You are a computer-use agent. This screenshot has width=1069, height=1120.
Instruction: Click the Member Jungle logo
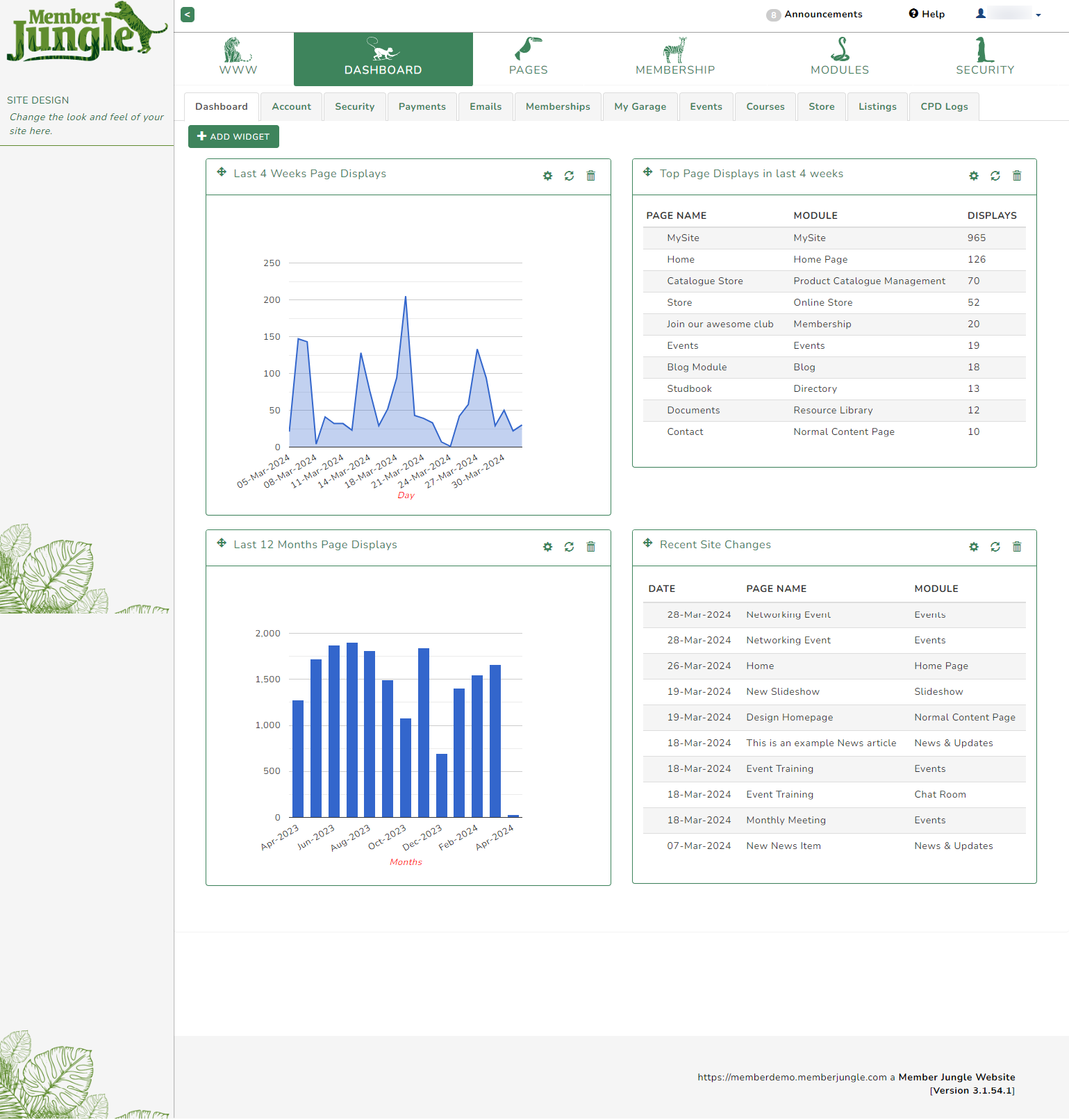coord(87,32)
